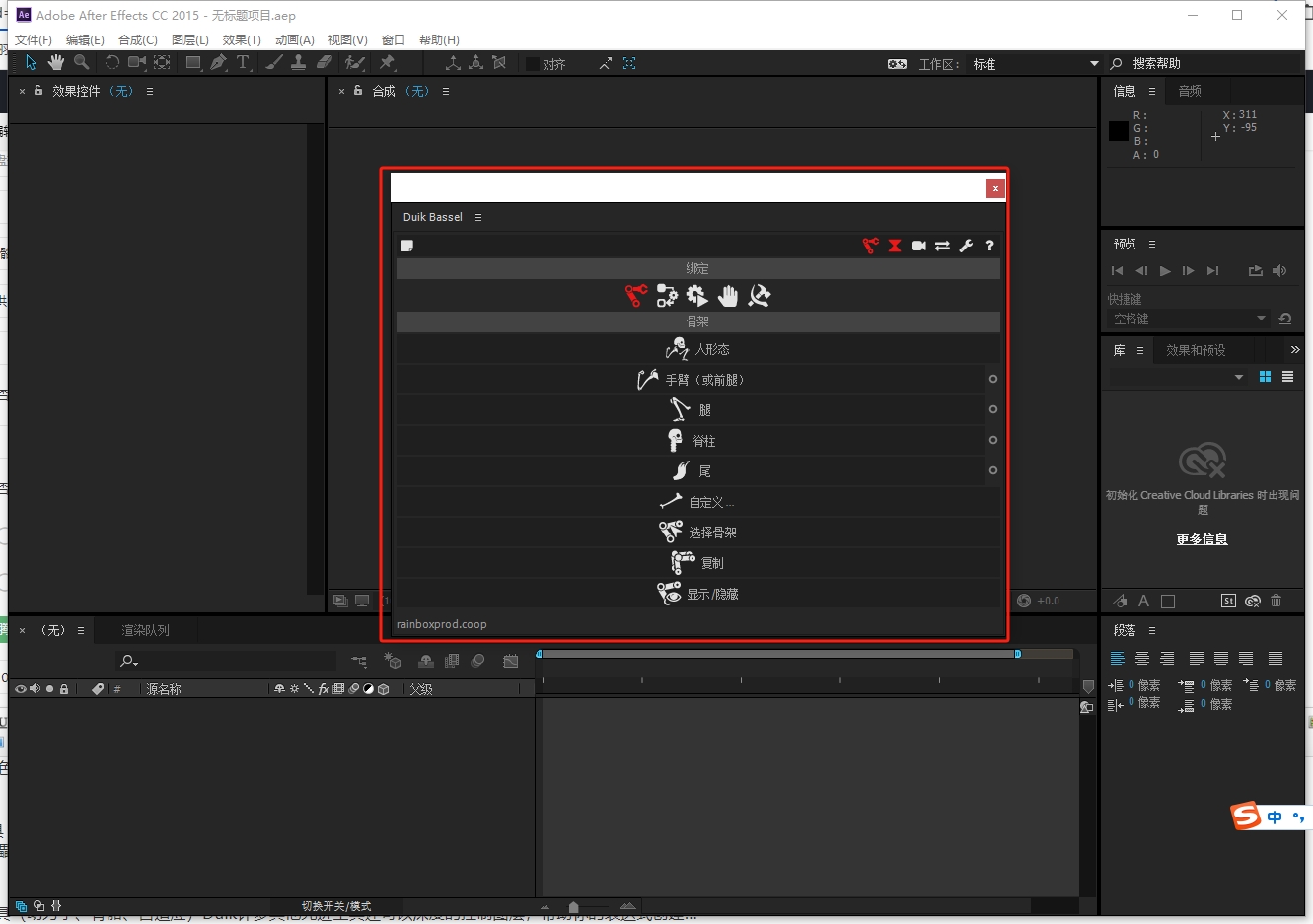Viewport: 1313px width, 924px height.
Task: Open 预览 panel menu
Action: 1151,244
